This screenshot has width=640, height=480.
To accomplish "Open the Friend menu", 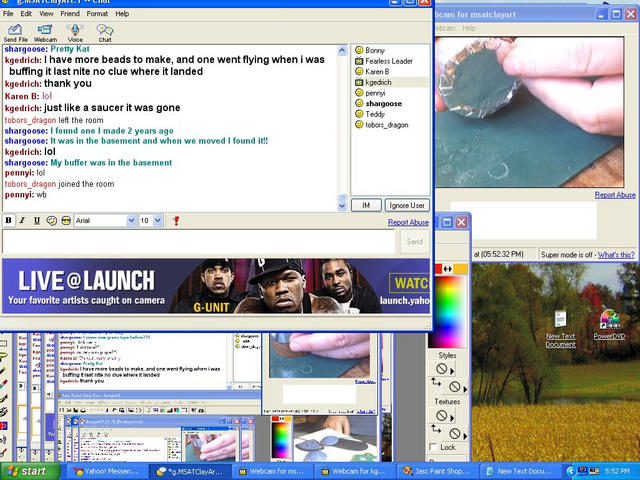I will coord(70,13).
